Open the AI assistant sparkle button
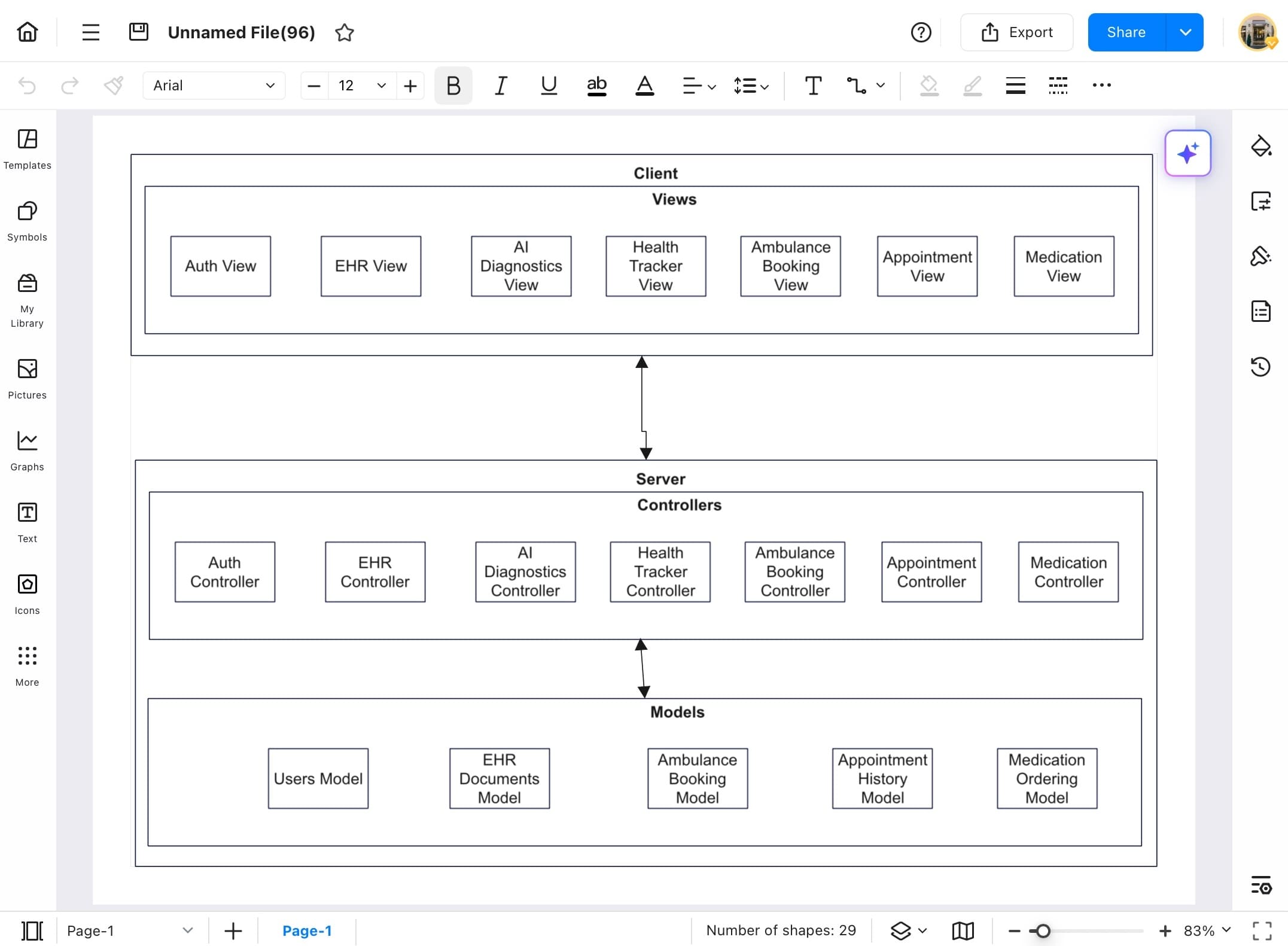This screenshot has width=1288, height=946. (x=1187, y=153)
